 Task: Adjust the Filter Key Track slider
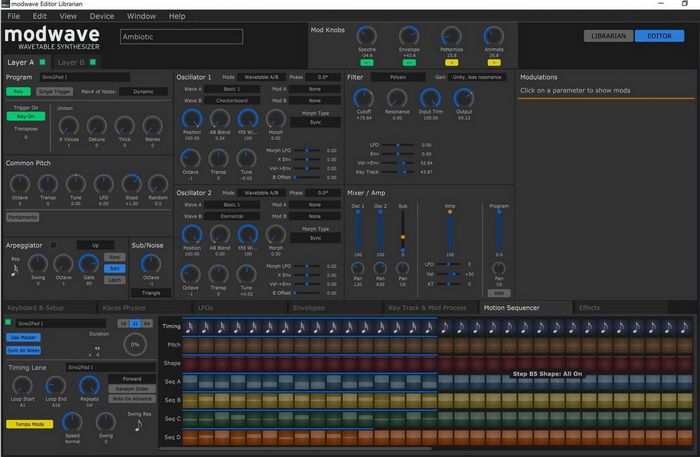(398, 172)
